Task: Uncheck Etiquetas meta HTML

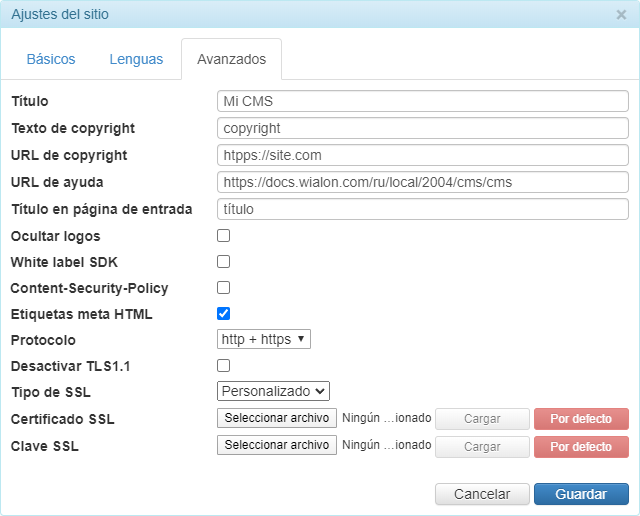Action: click(x=224, y=314)
